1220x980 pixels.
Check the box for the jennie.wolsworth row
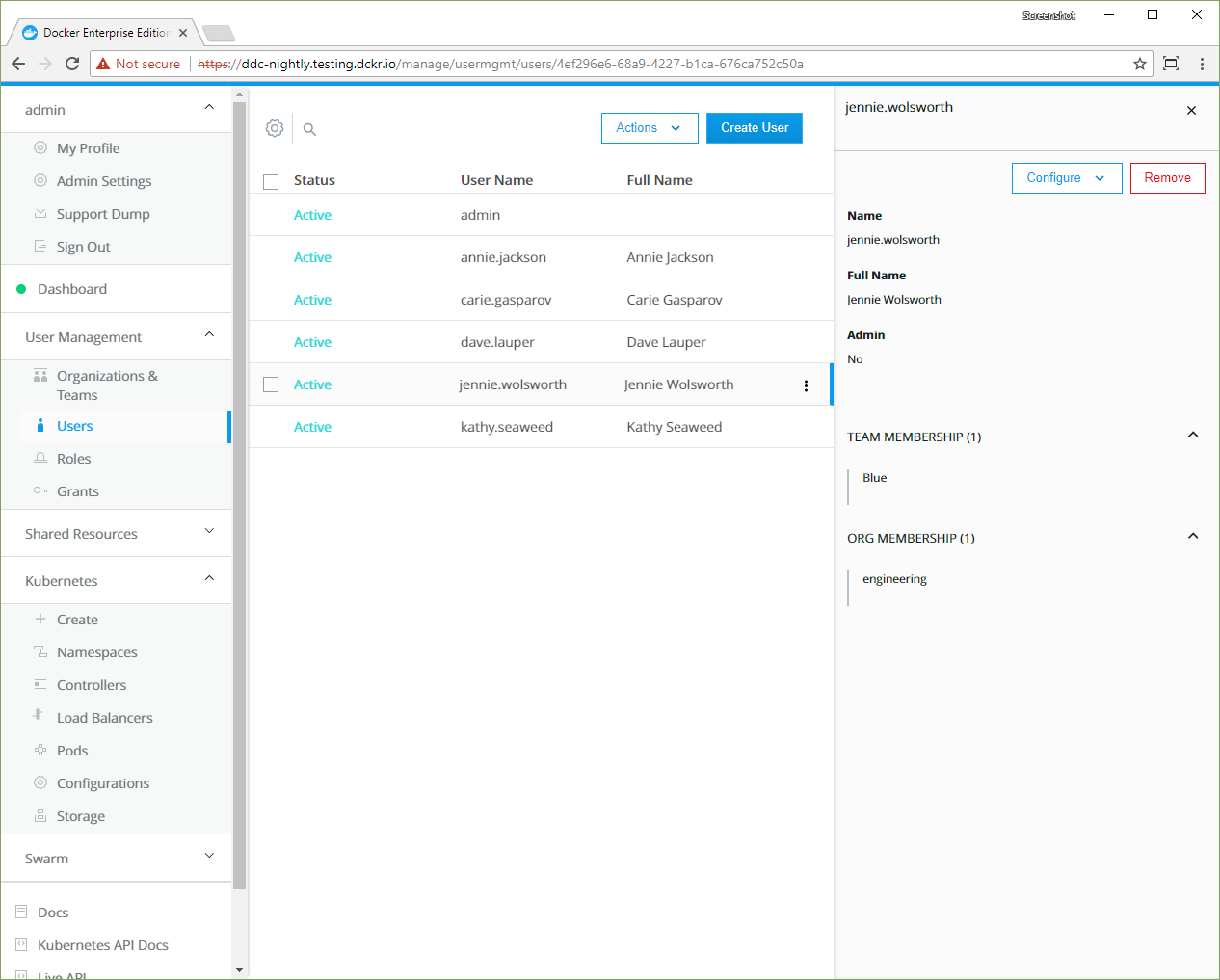coord(271,384)
